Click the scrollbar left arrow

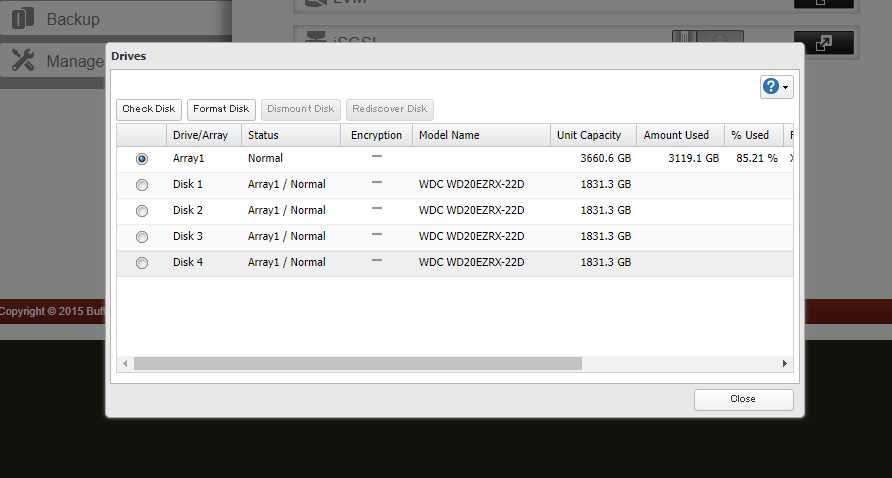(125, 364)
